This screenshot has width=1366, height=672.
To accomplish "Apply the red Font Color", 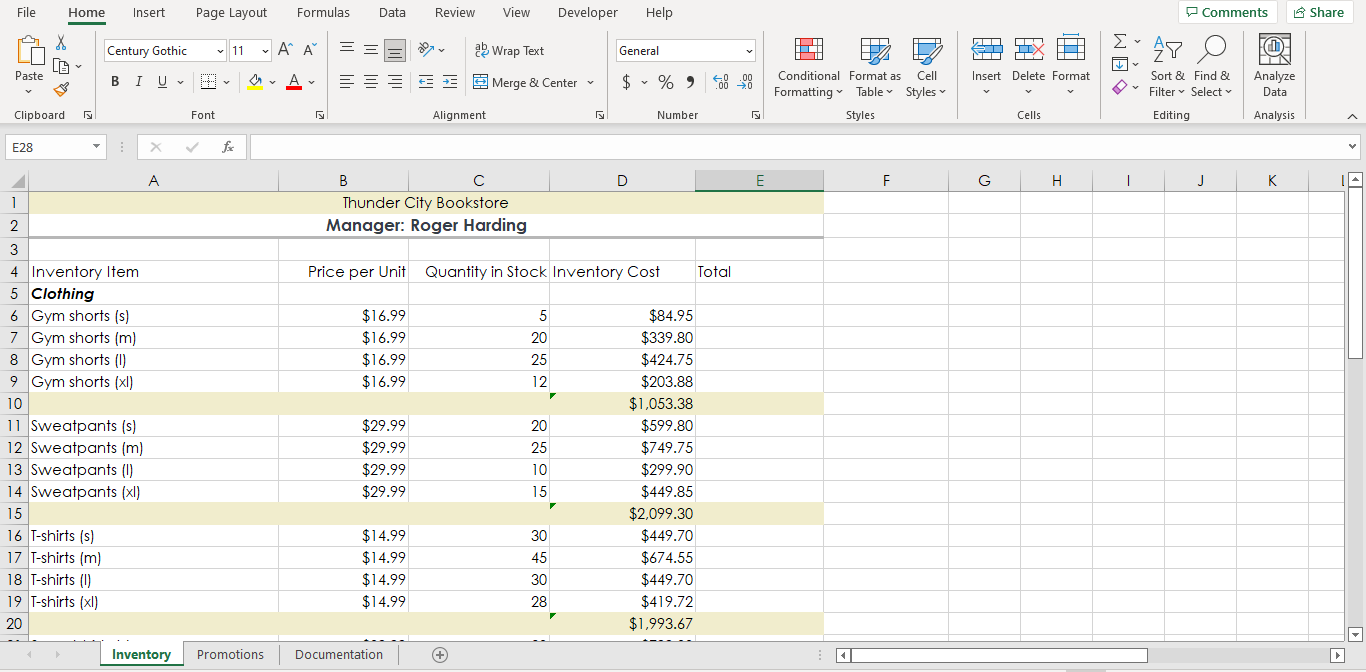I will [x=294, y=82].
